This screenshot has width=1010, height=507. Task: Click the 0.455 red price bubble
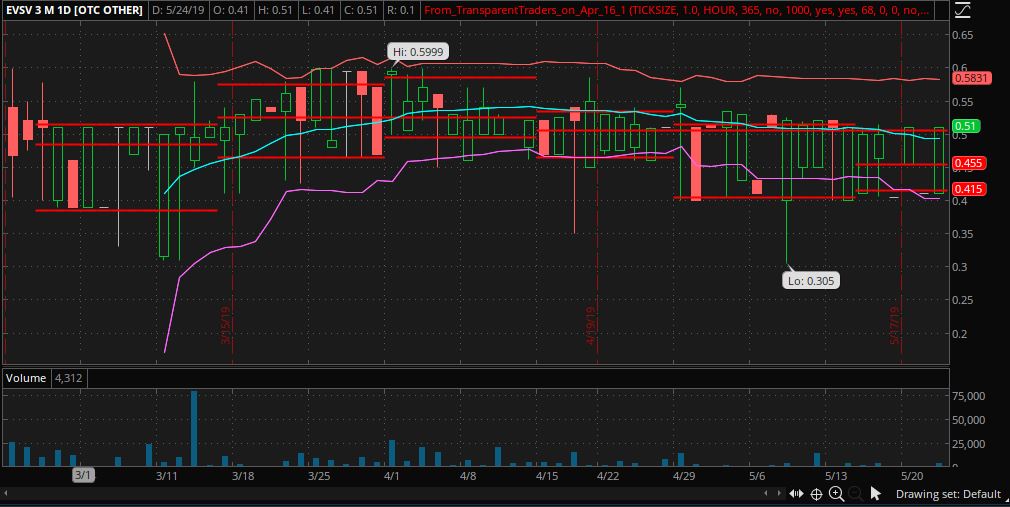pos(967,163)
